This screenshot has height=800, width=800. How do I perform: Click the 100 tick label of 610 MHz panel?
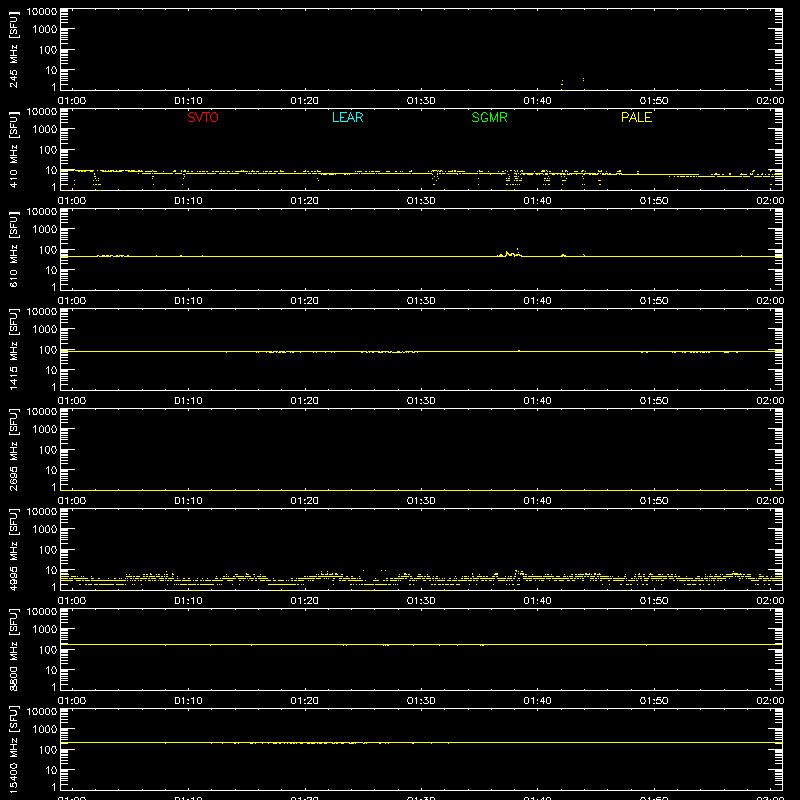(48, 250)
